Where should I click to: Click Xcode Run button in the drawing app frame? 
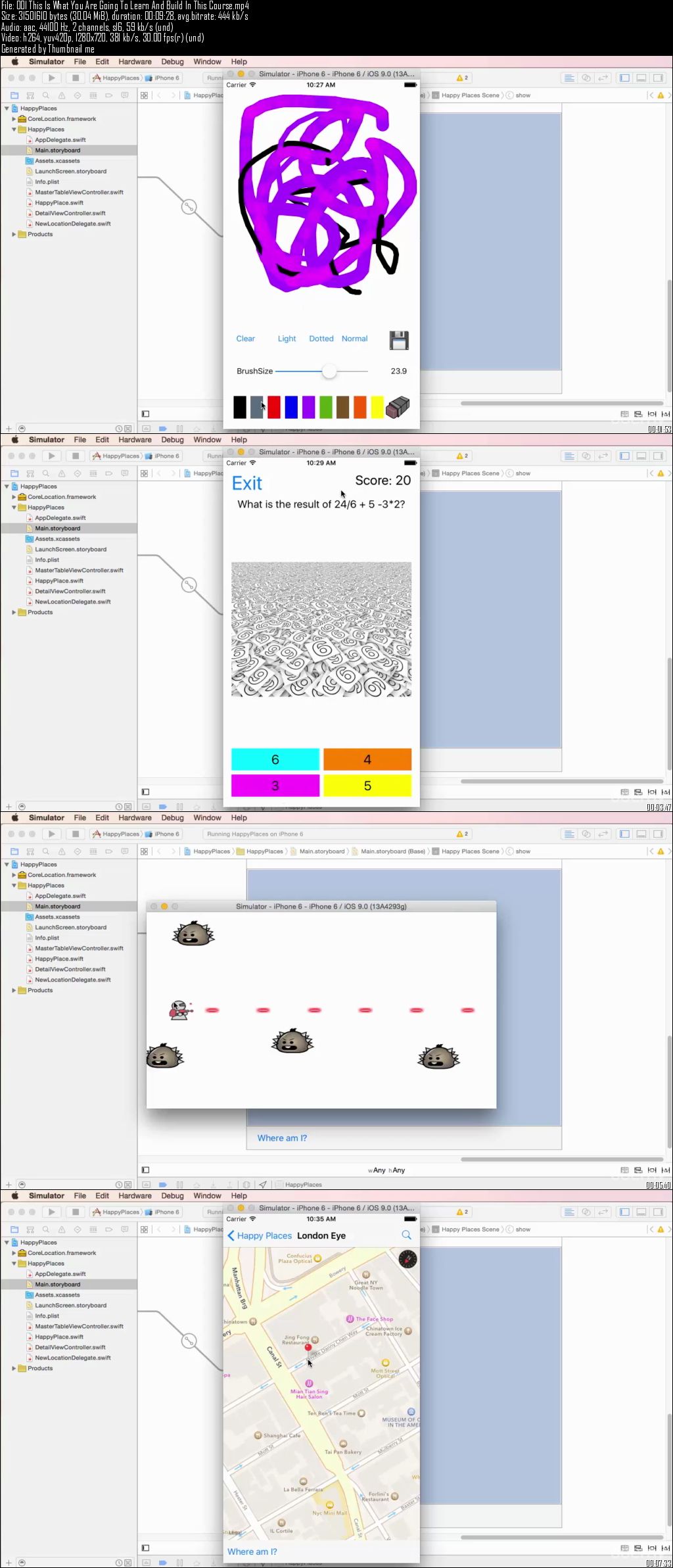coord(51,78)
